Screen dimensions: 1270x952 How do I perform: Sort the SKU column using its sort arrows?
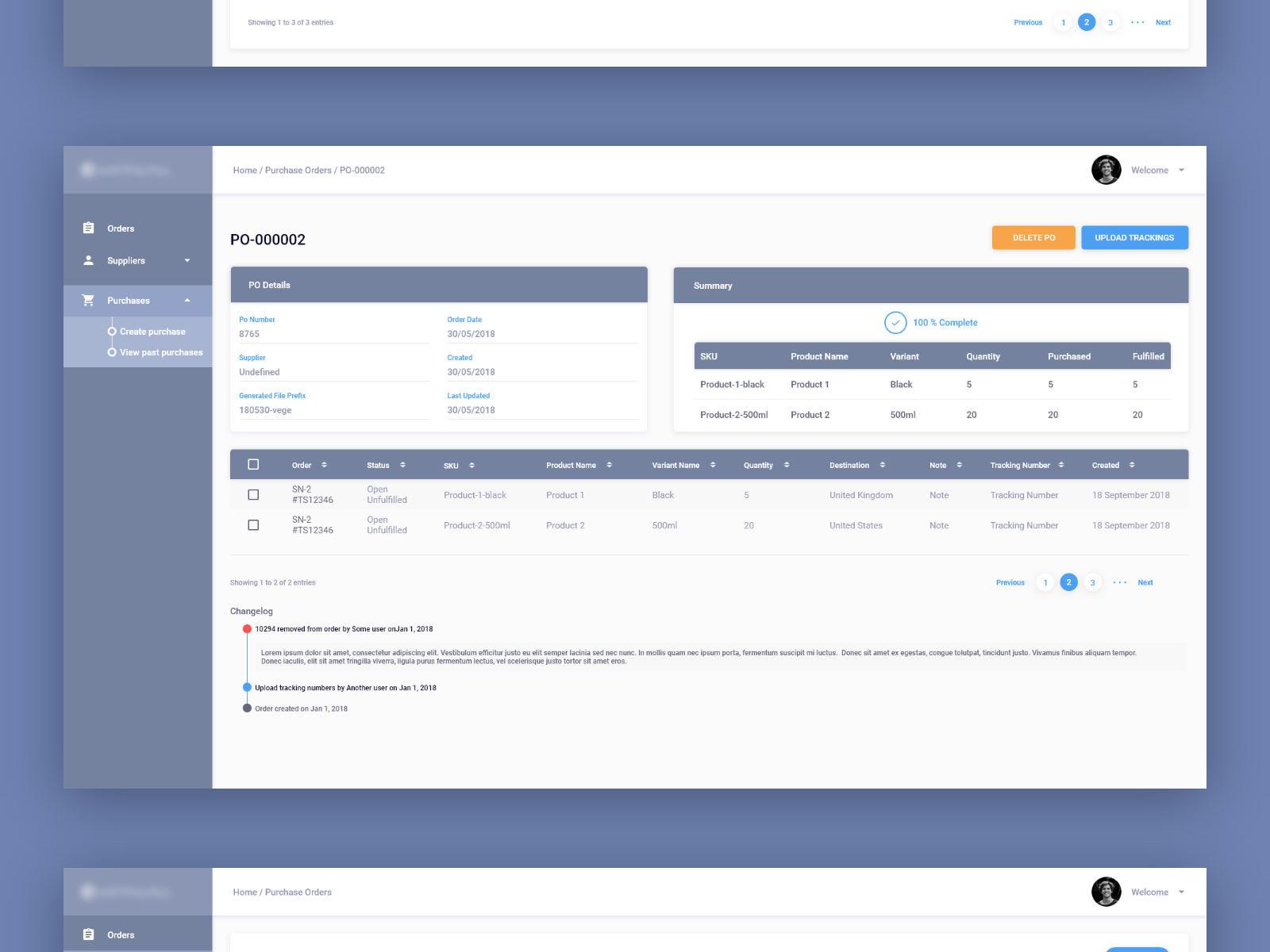pyautogui.click(x=471, y=466)
